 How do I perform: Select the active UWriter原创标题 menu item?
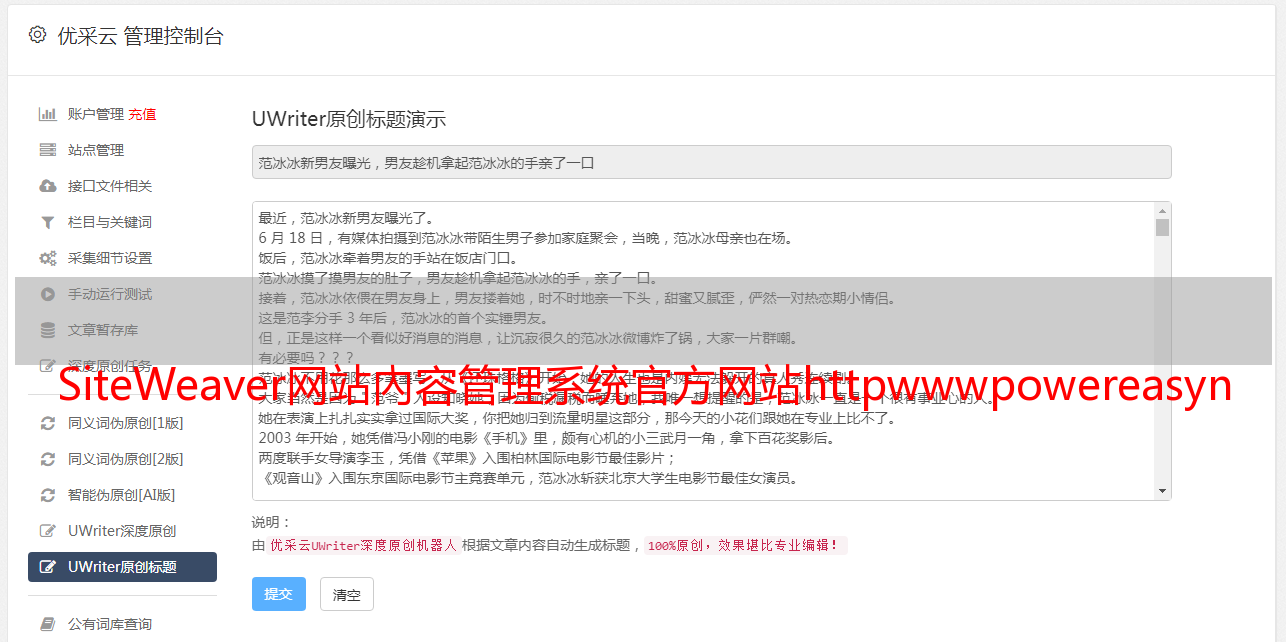coord(122,567)
